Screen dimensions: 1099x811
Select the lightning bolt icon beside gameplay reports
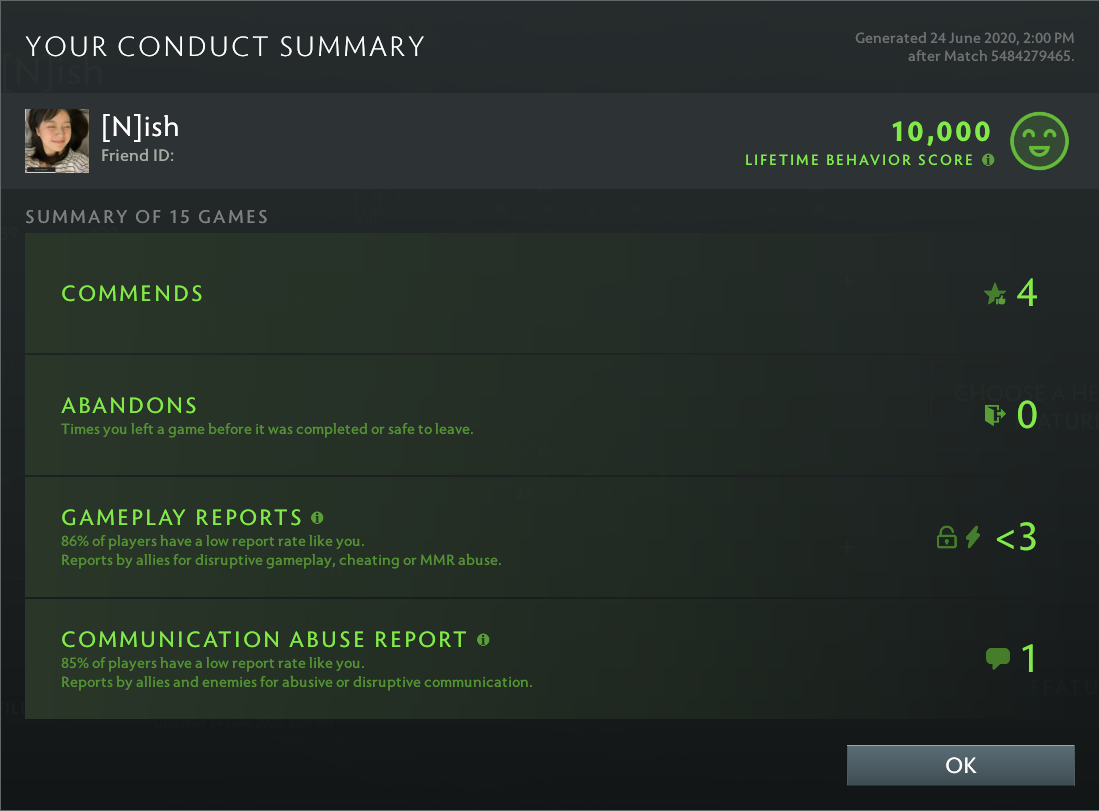point(972,537)
